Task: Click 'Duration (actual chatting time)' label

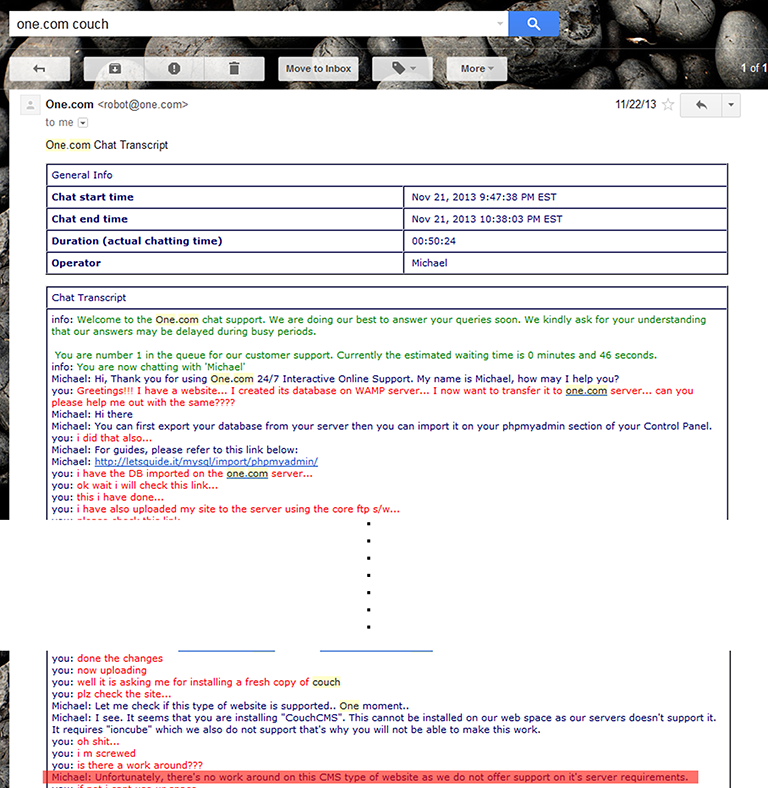Action: click(x=137, y=241)
